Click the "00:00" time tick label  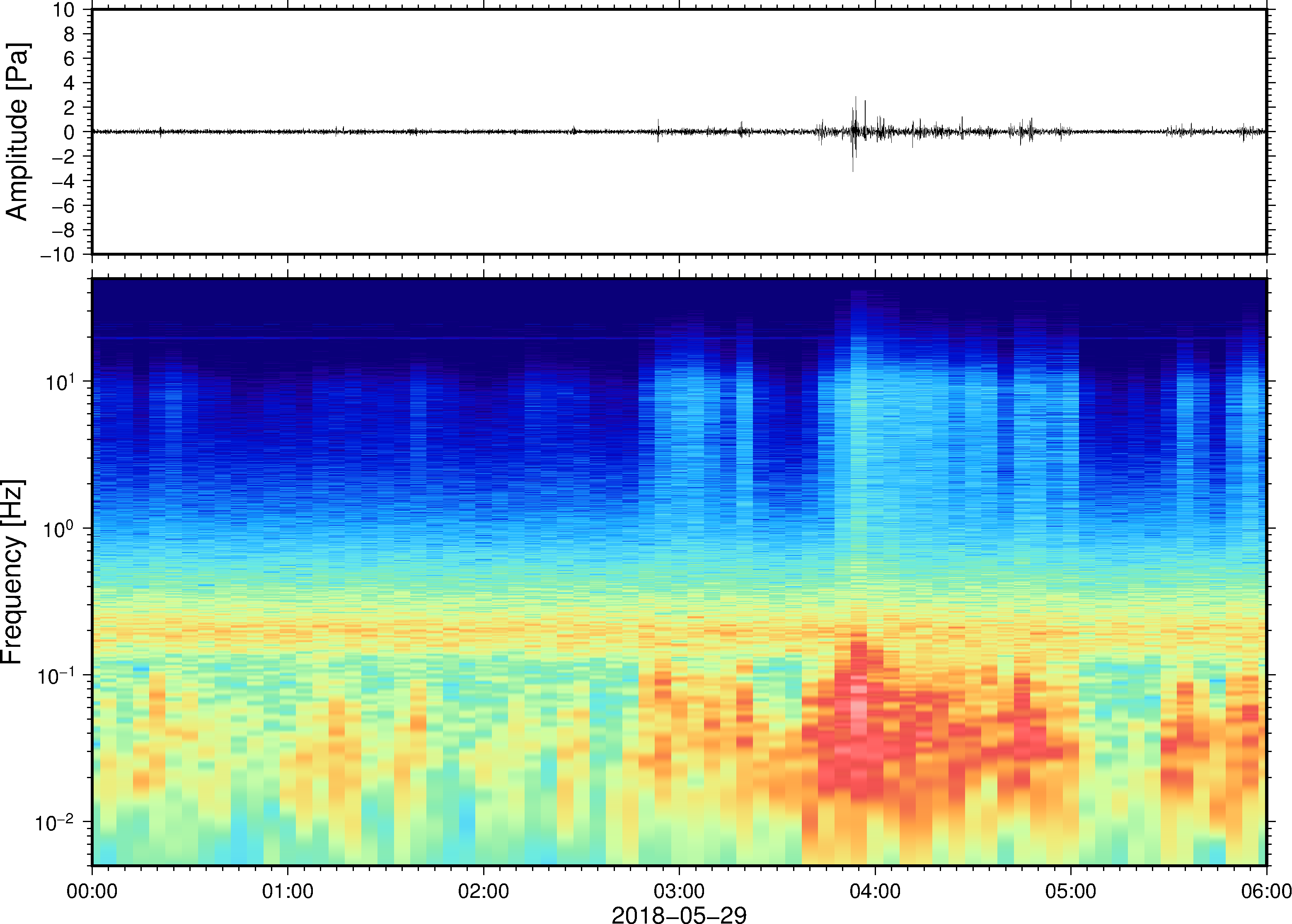[x=92, y=890]
